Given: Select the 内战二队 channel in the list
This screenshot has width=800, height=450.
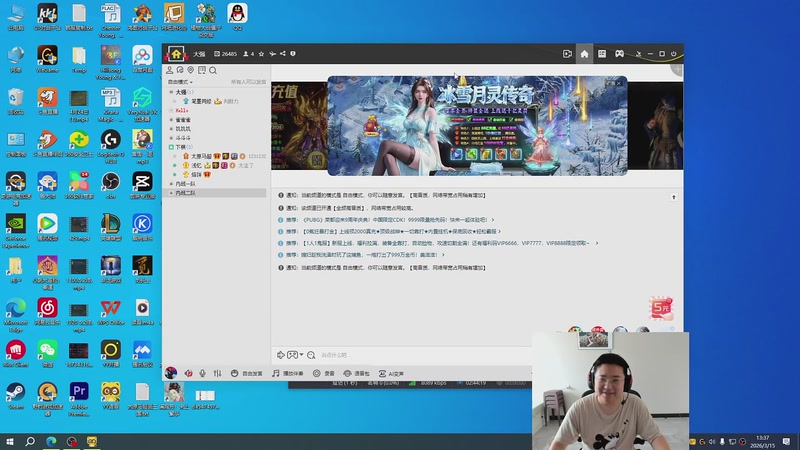Looking at the screenshot, I should (186, 192).
